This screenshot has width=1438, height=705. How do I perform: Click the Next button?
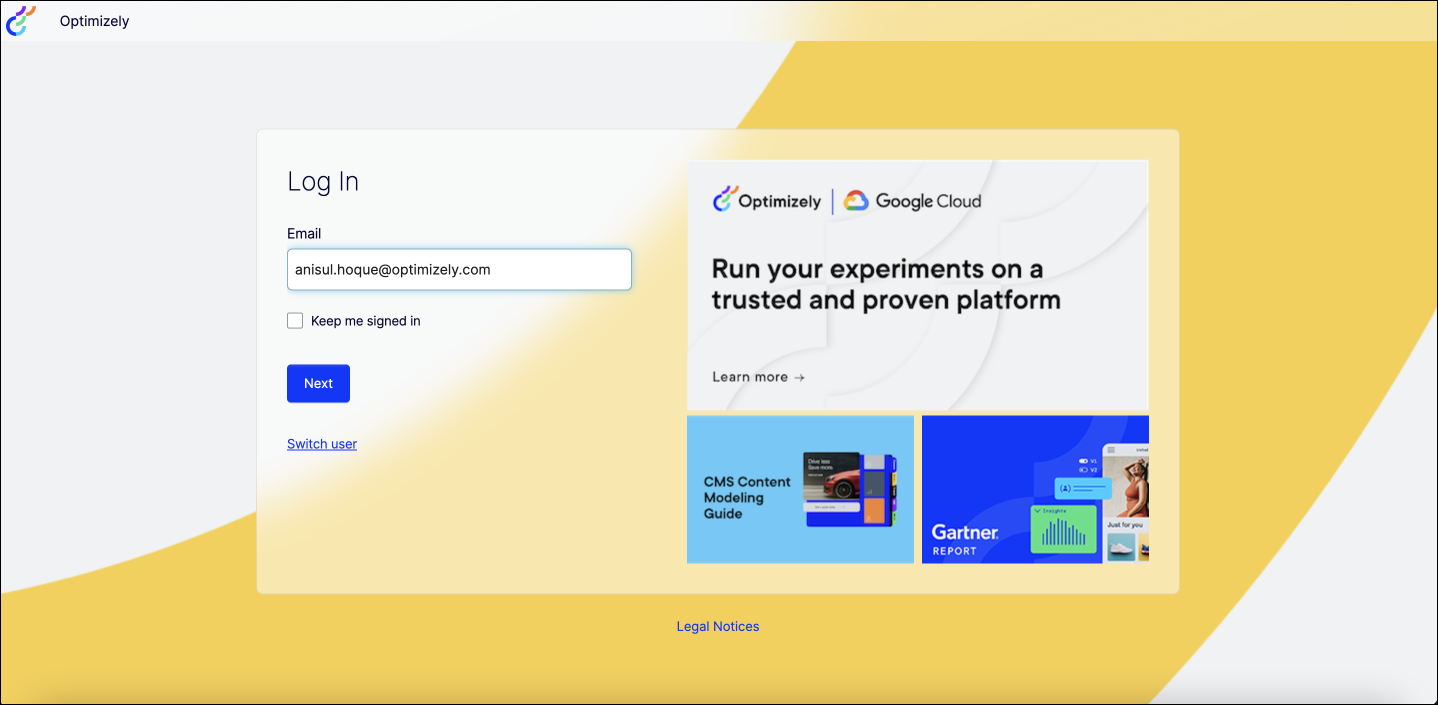318,384
